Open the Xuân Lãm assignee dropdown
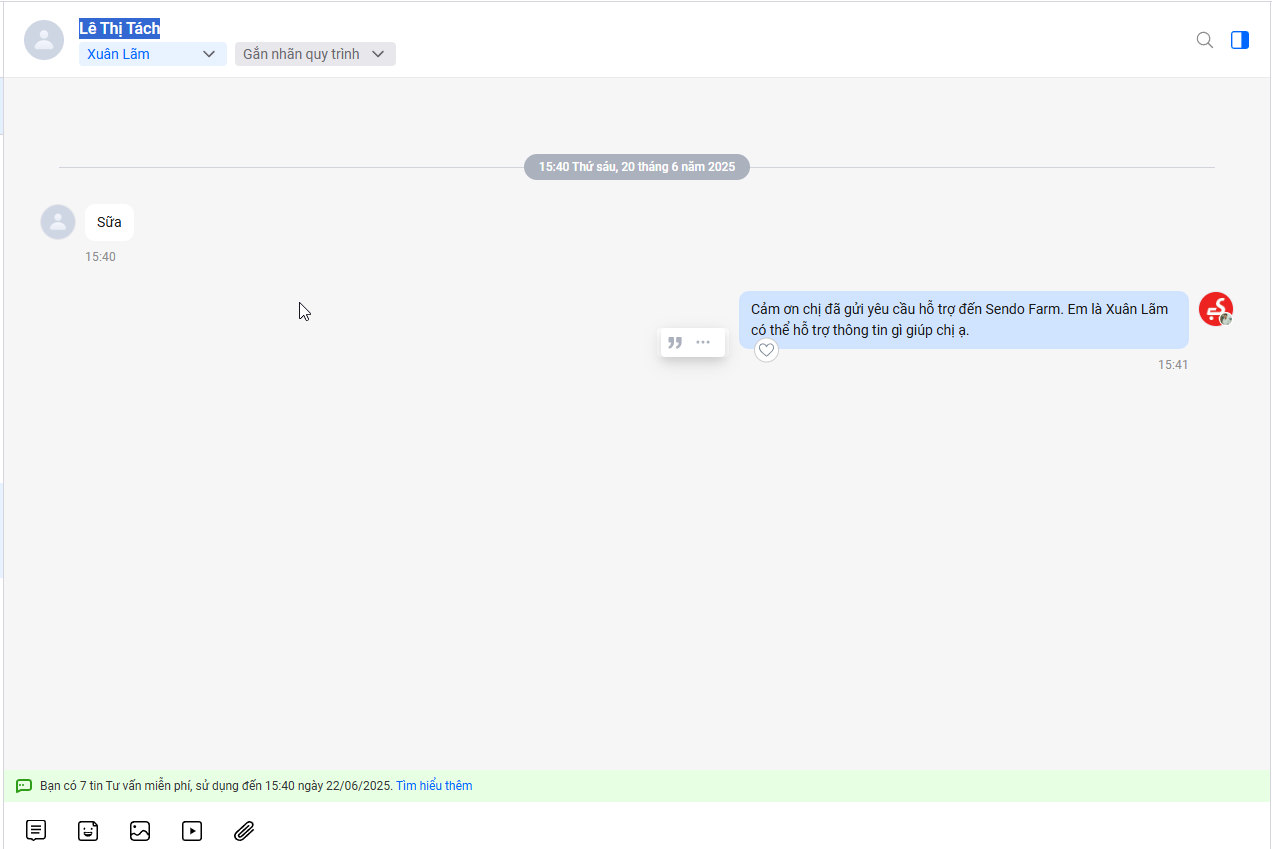Screen dimensions: 1272x849 (153, 54)
